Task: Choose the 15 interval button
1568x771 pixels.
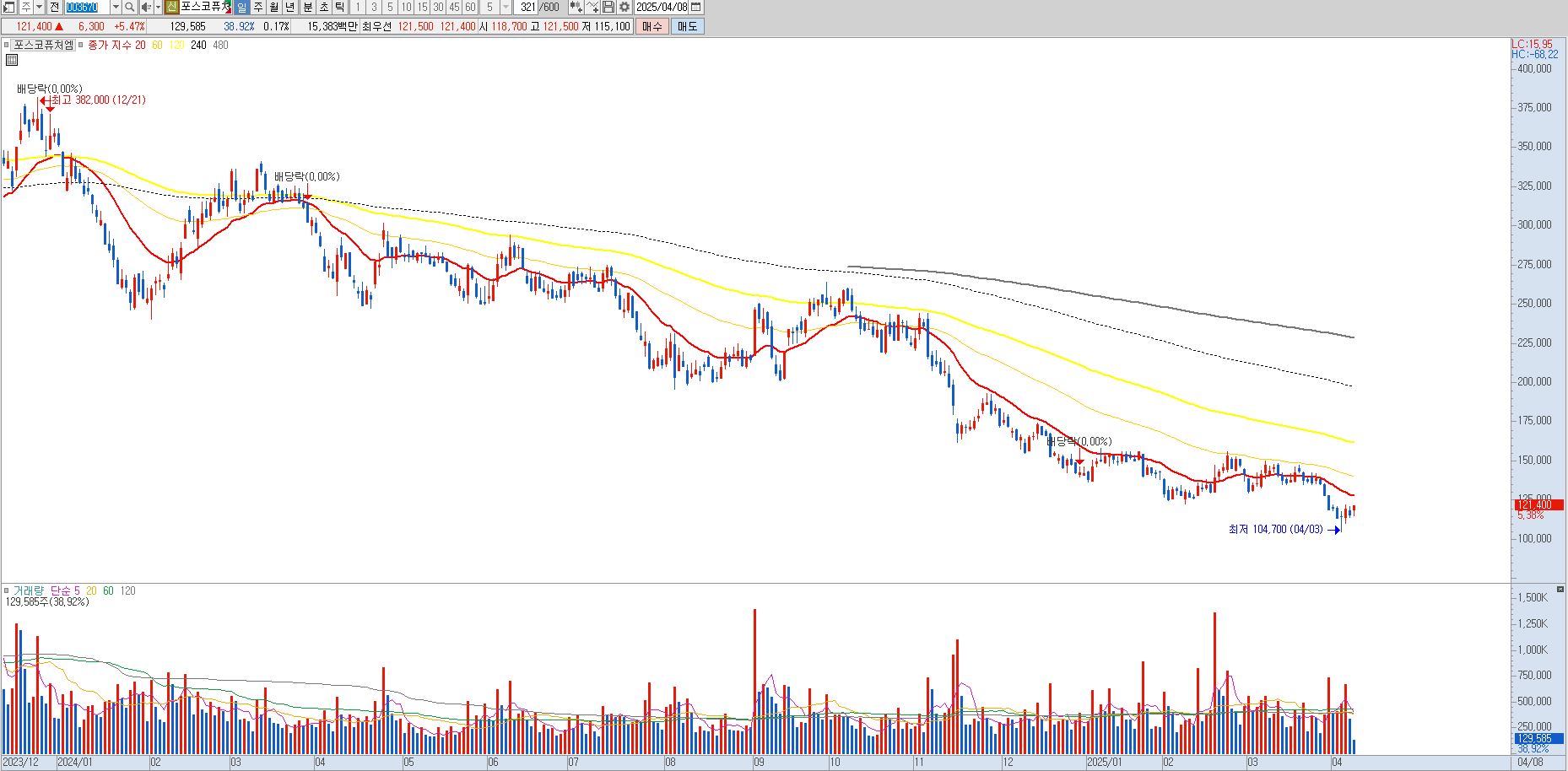Action: click(422, 7)
